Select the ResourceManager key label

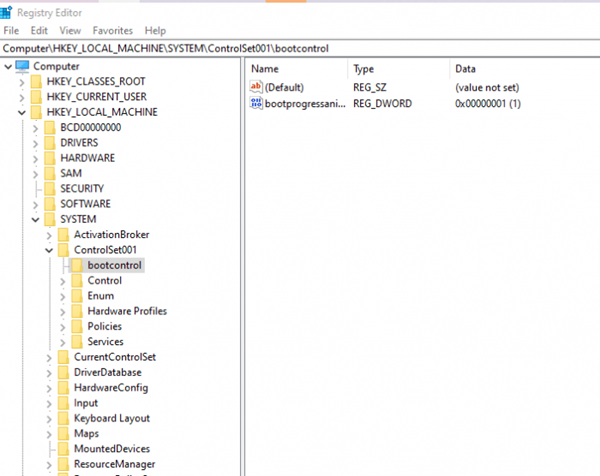coord(114,464)
